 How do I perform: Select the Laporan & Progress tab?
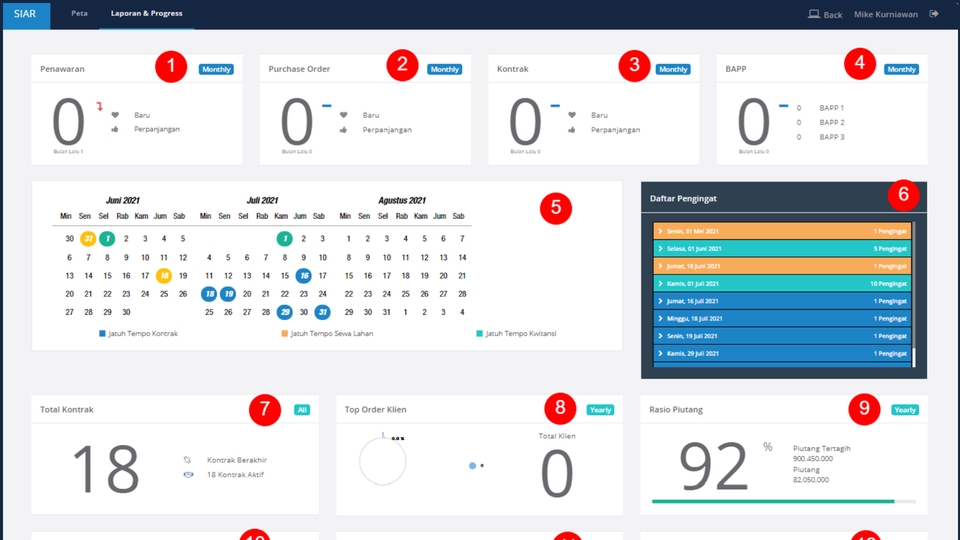pos(146,13)
